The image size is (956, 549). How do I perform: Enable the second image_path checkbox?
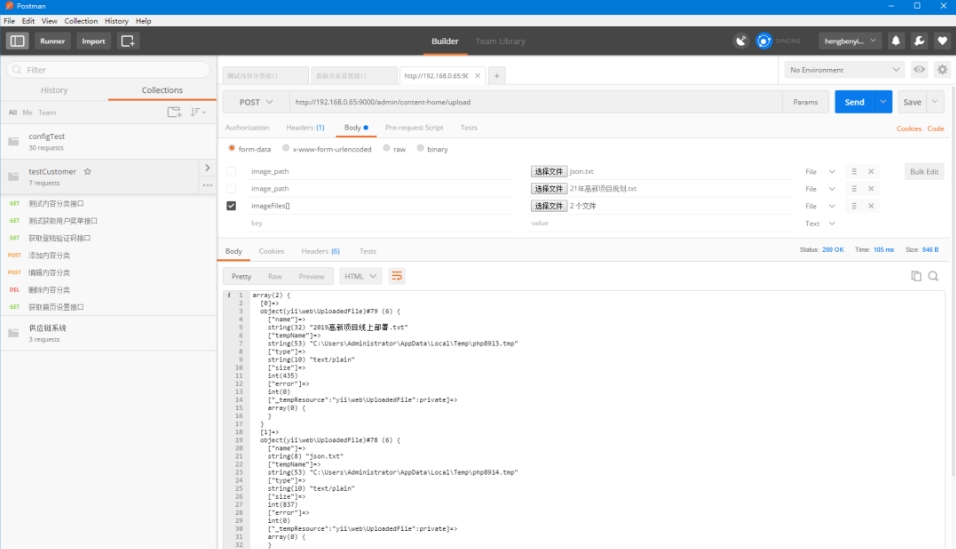(231, 188)
